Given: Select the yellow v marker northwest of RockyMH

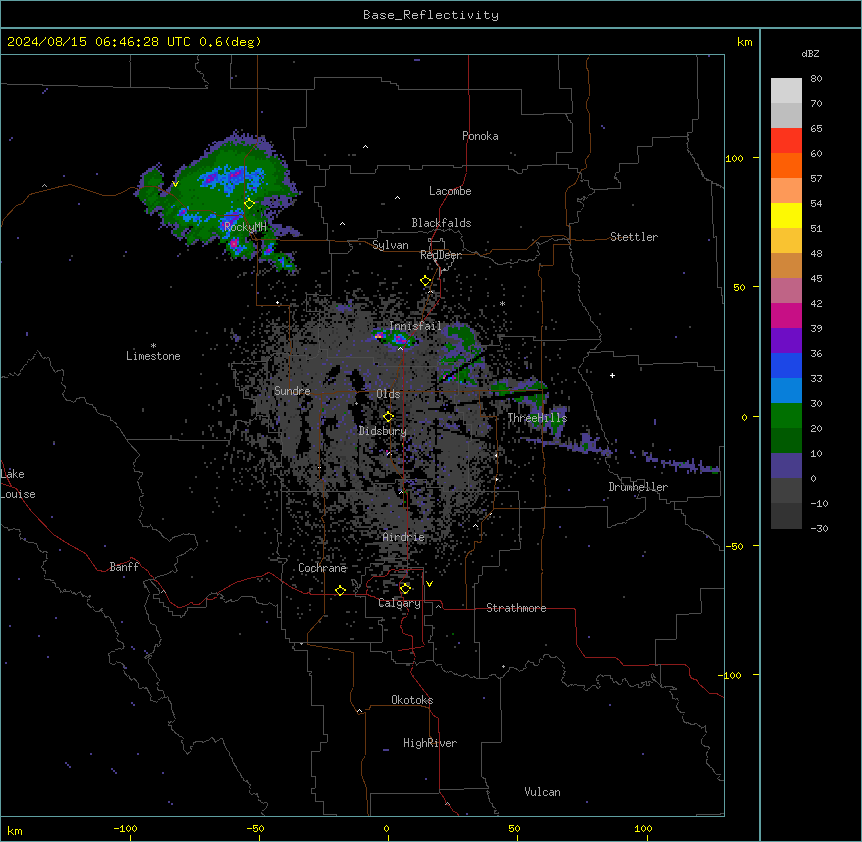Looking at the screenshot, I should point(175,184).
